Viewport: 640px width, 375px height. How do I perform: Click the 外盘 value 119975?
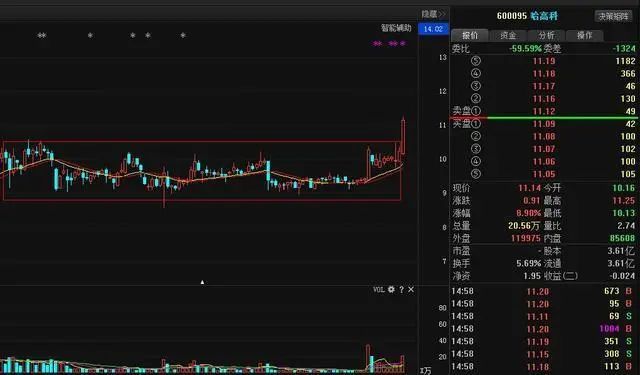(526, 238)
